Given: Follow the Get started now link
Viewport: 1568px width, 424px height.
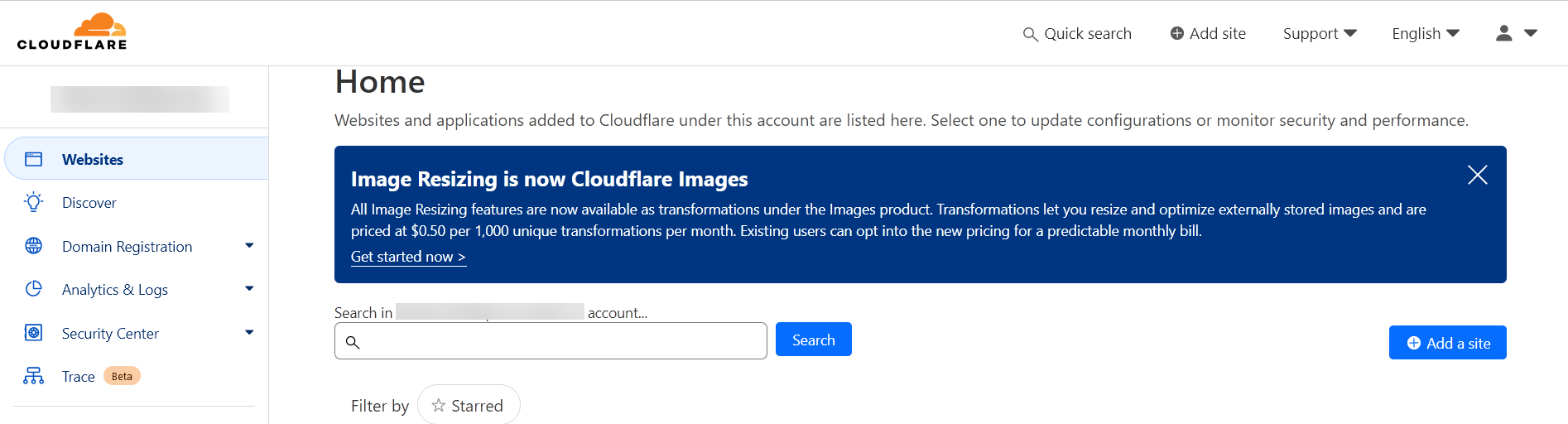Looking at the screenshot, I should click(x=408, y=257).
